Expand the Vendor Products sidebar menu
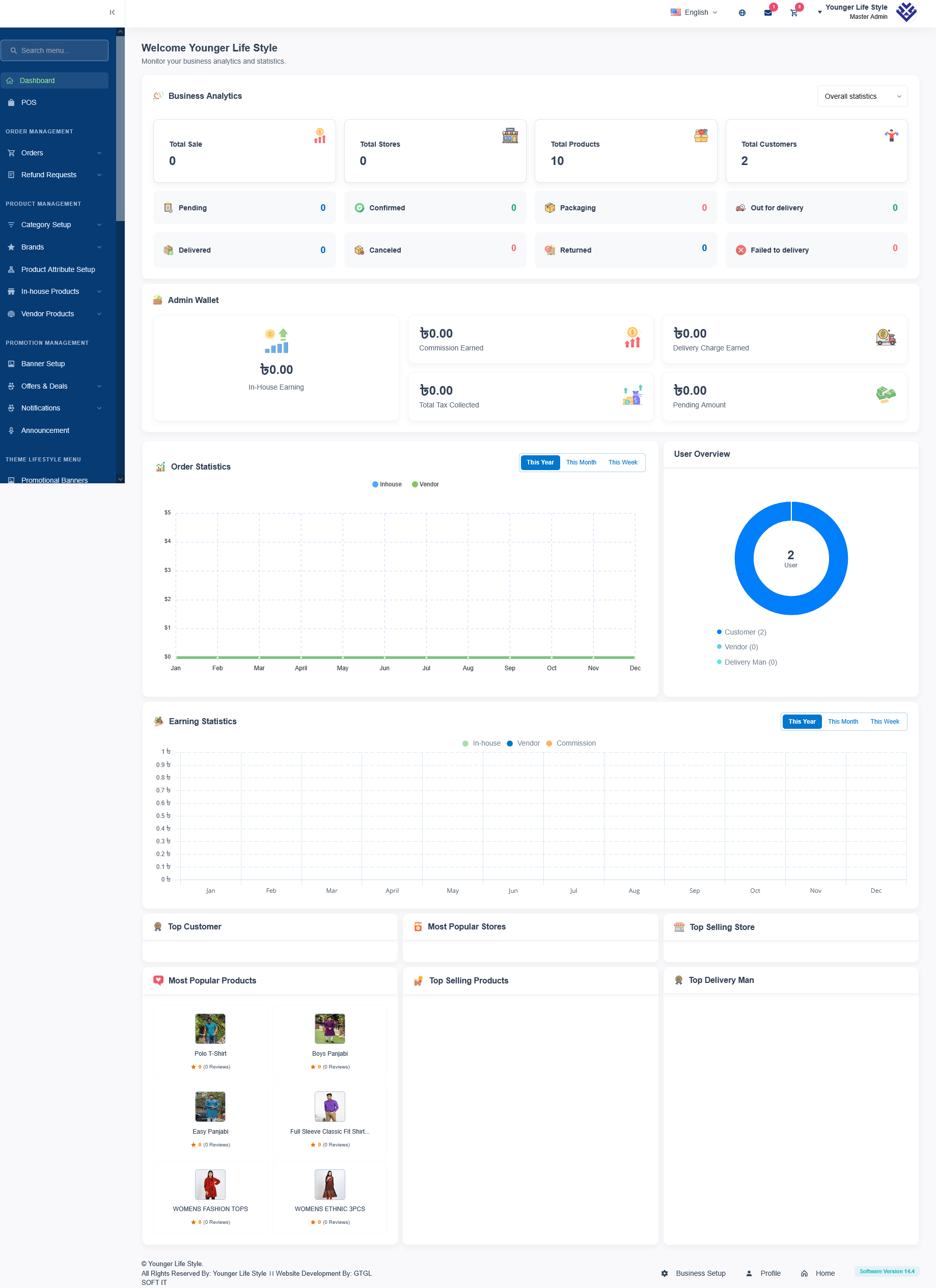 (x=54, y=314)
